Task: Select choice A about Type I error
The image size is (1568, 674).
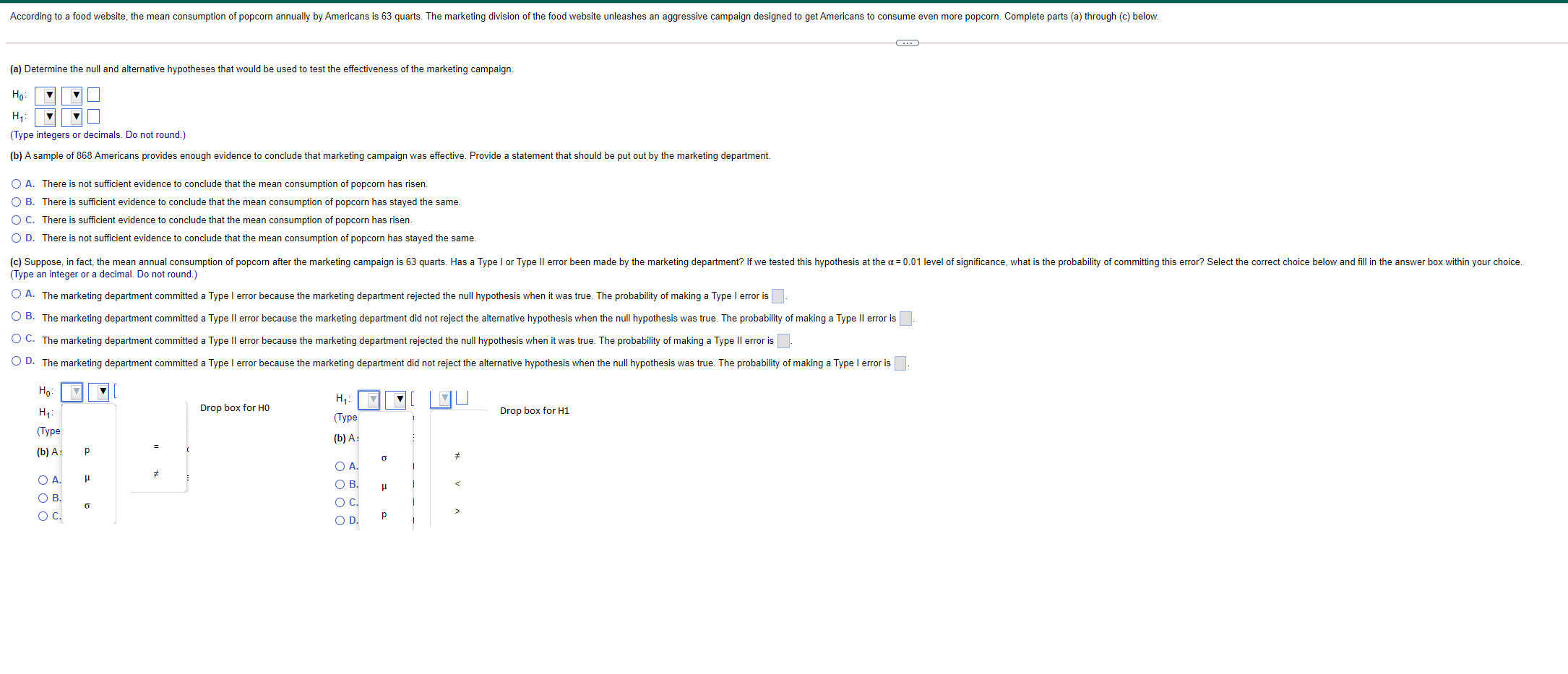Action: [16, 293]
